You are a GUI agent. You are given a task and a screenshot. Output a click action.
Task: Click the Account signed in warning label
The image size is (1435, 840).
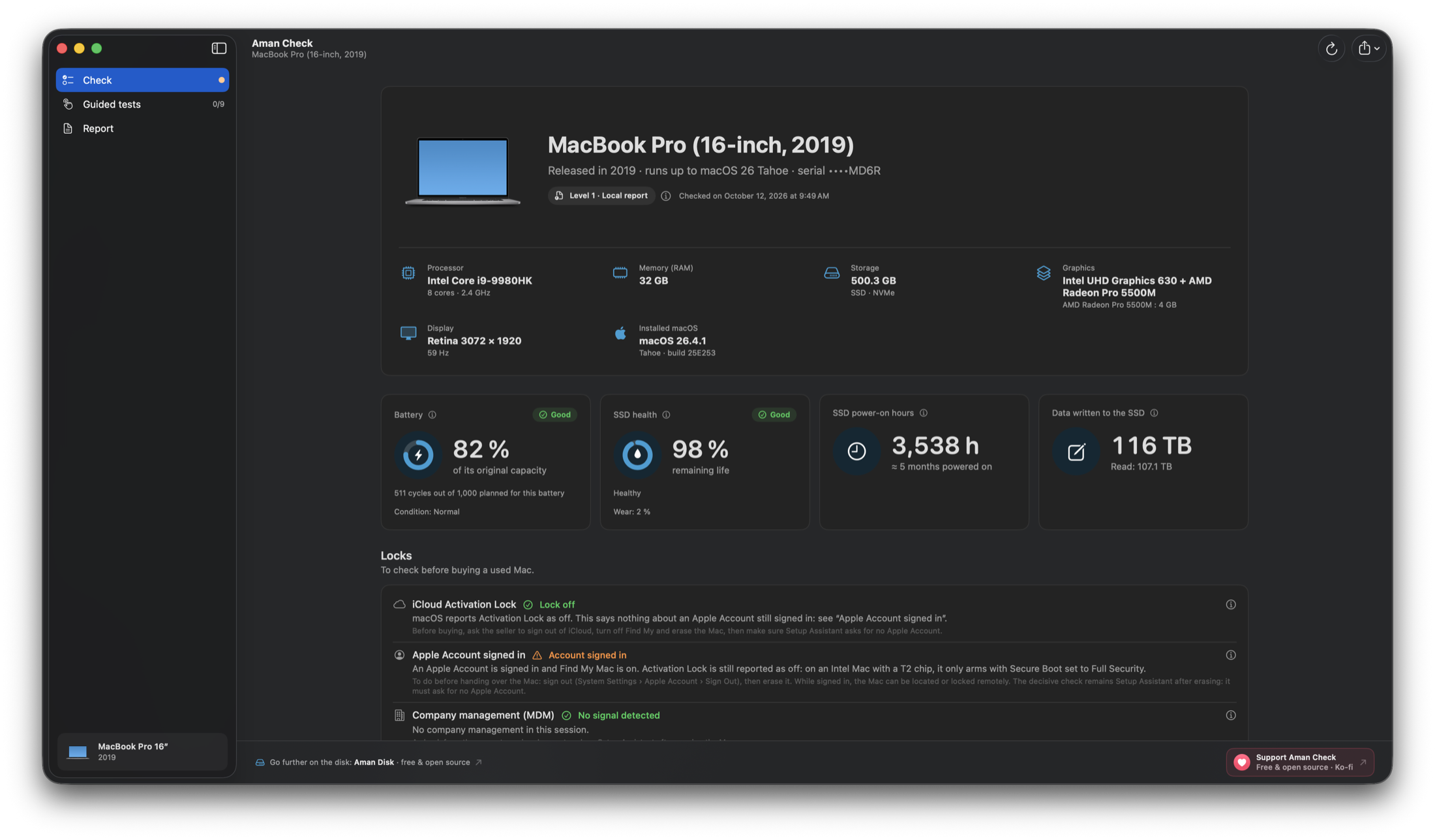pyautogui.click(x=587, y=655)
